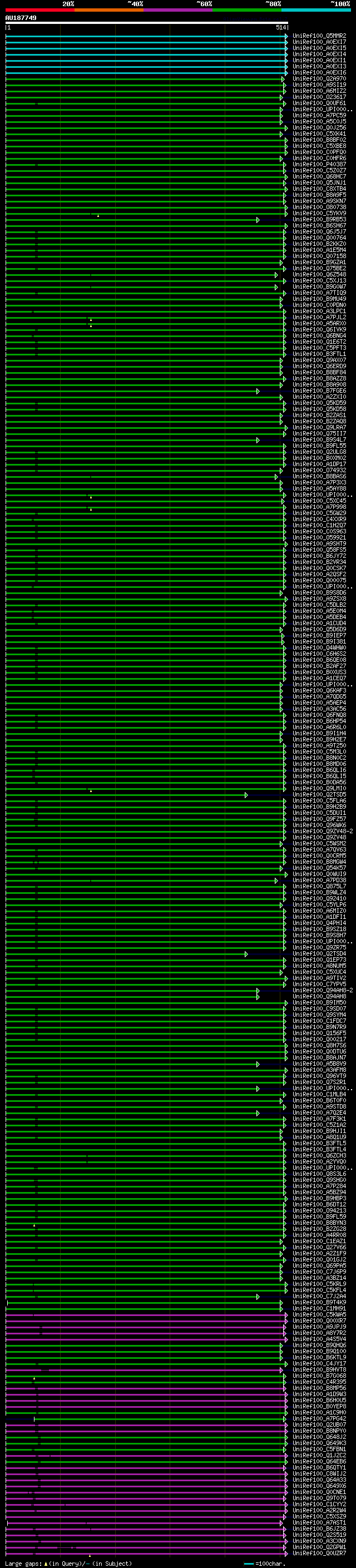Open hit UniRef100_A0EXI6

click(319, 72)
